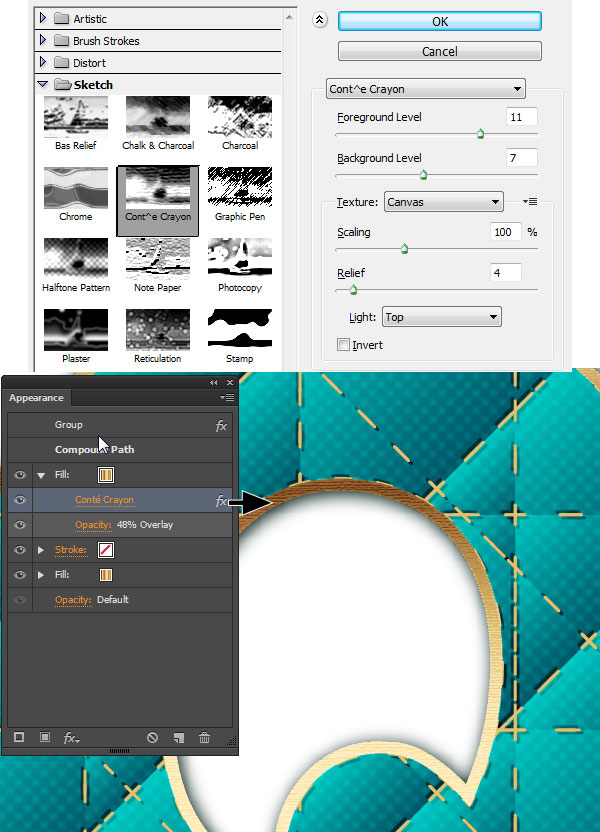Hide the second Fill attribute
The width and height of the screenshot is (600, 832).
coord(20,575)
